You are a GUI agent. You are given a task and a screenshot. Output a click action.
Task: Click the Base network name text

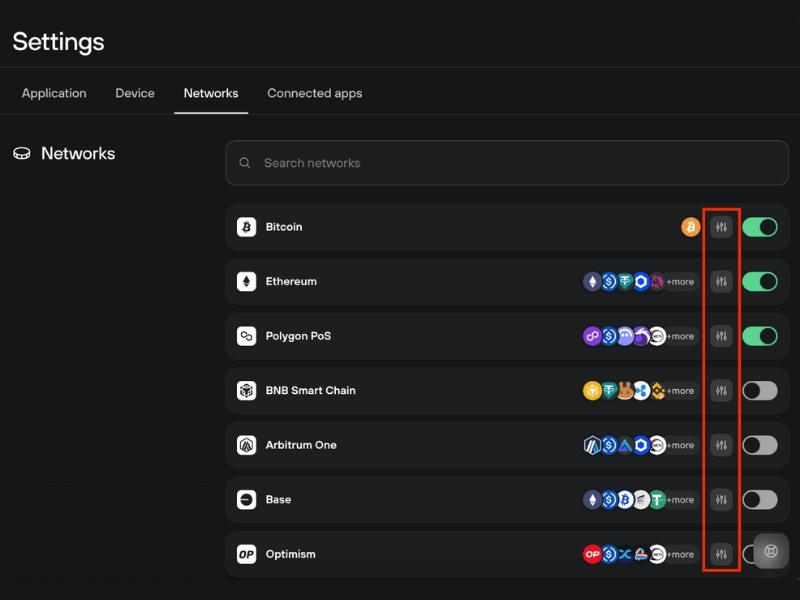[278, 500]
